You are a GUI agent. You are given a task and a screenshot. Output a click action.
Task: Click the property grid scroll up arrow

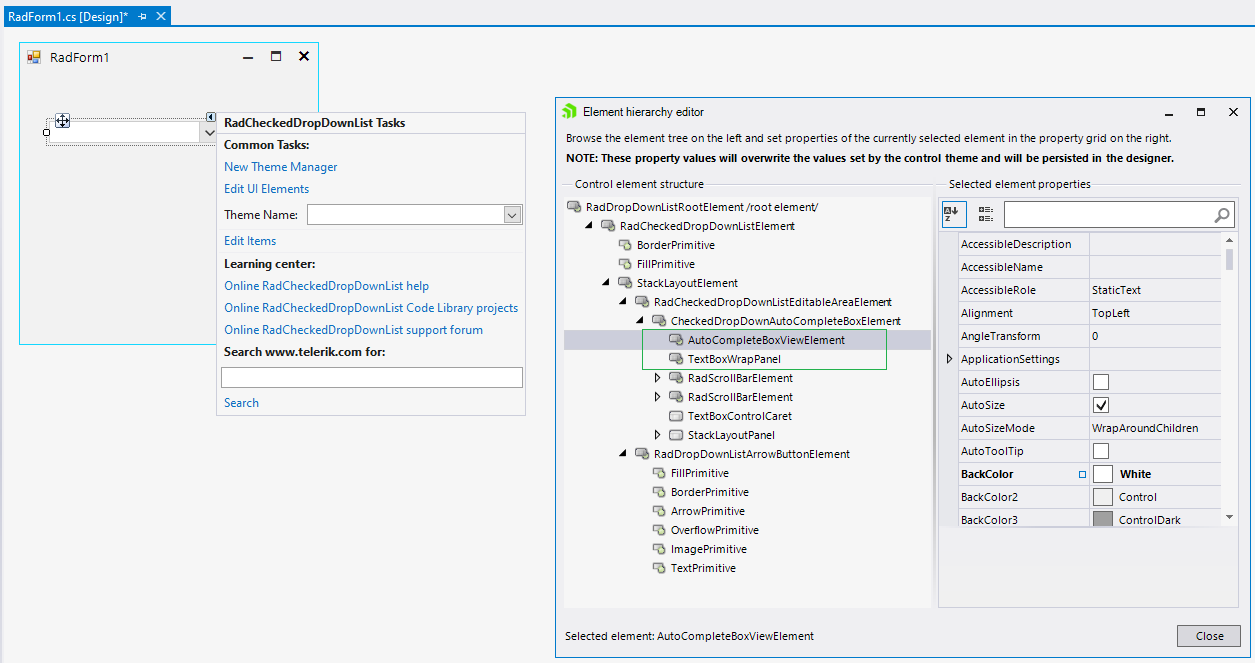click(1230, 240)
